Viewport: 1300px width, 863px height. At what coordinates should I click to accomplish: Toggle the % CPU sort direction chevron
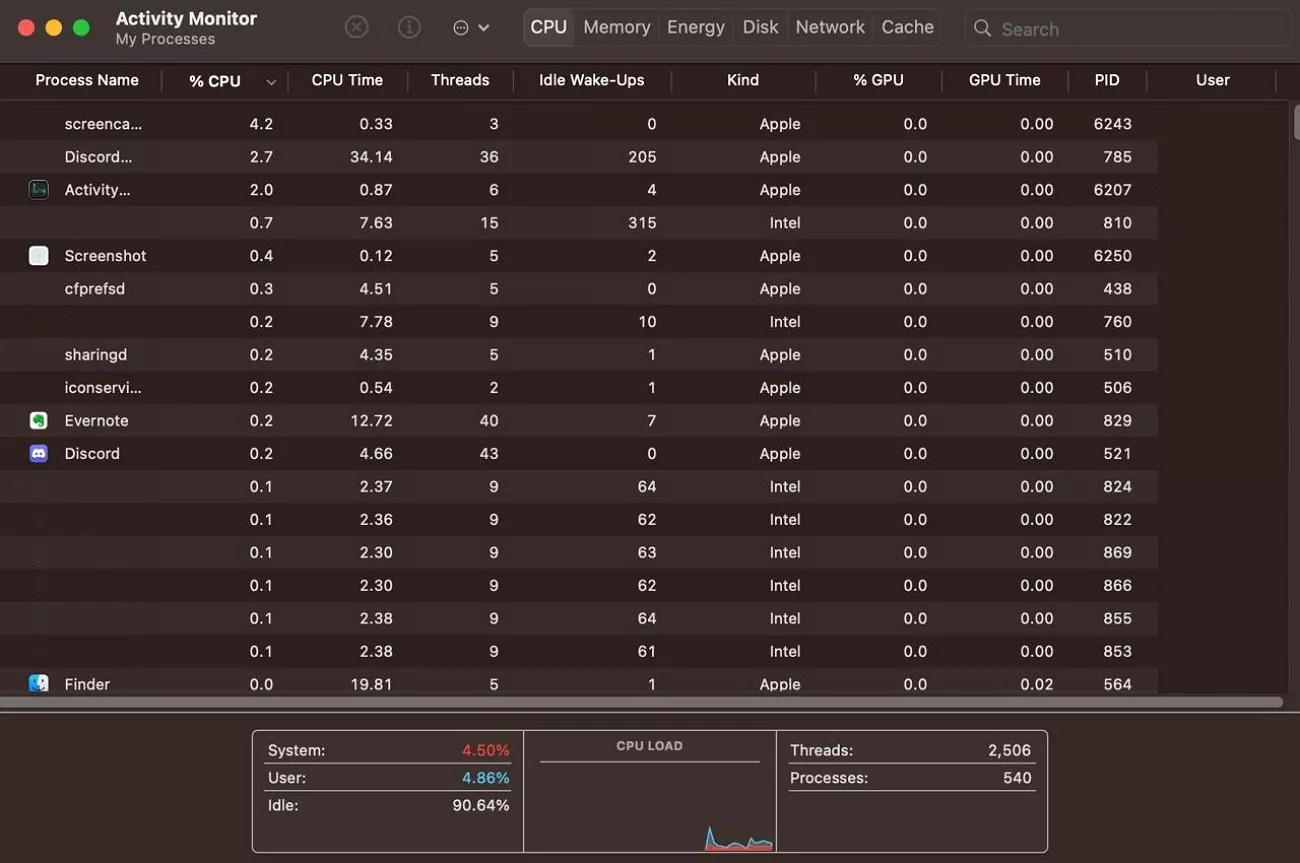[x=271, y=82]
